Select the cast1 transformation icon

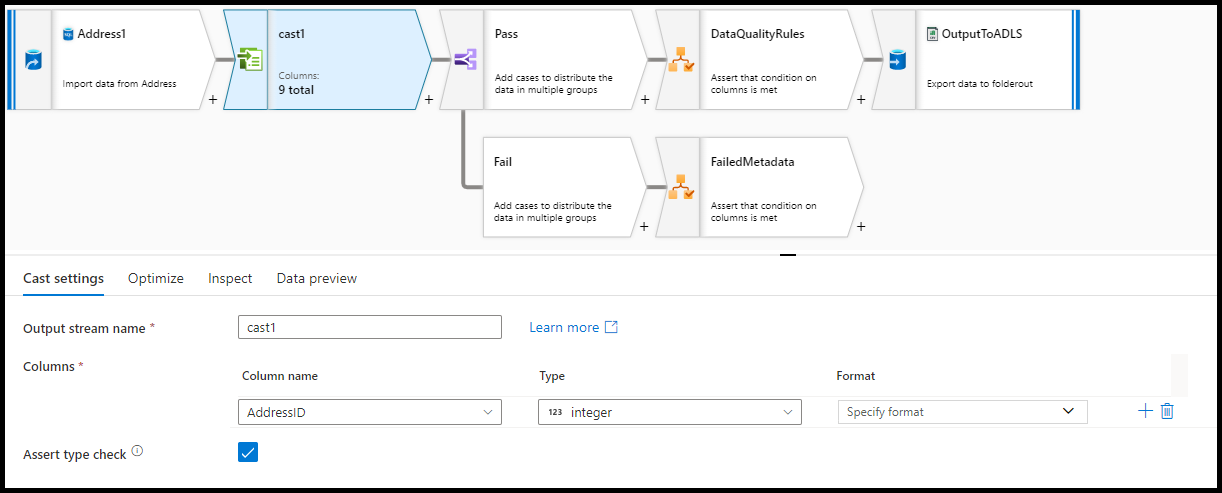coord(249,60)
